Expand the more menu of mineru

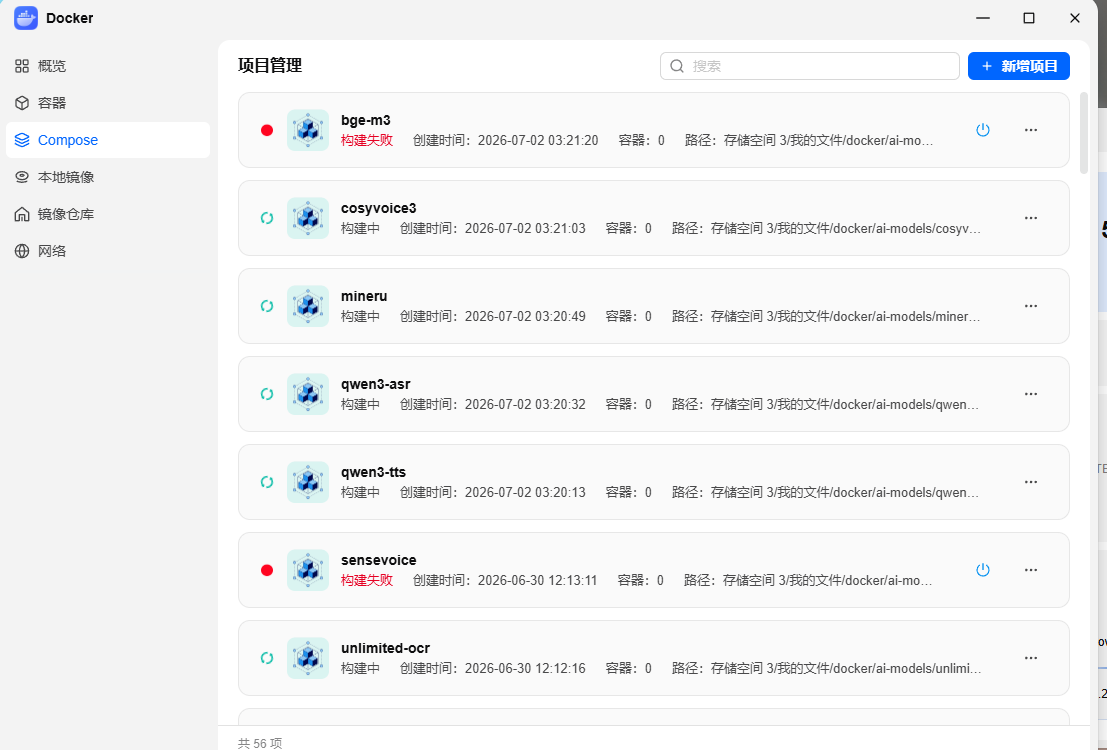click(1030, 306)
